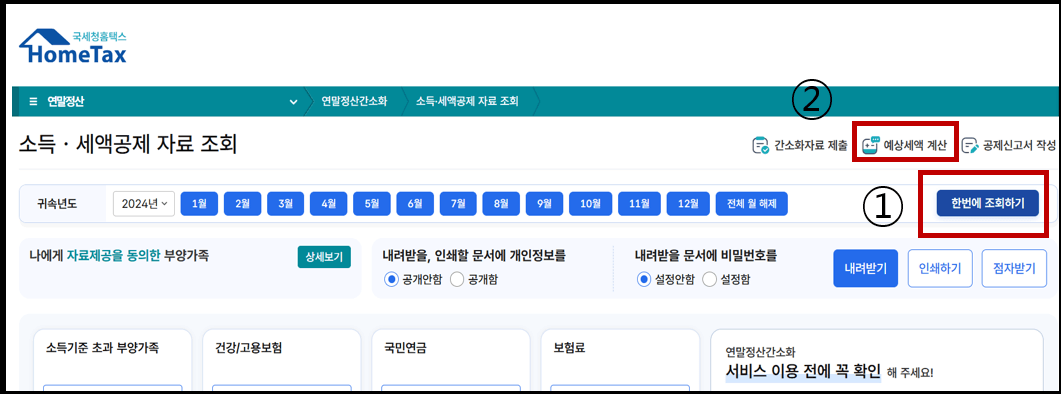Open the hamburger menu icon beside 연말정산

click(33, 102)
